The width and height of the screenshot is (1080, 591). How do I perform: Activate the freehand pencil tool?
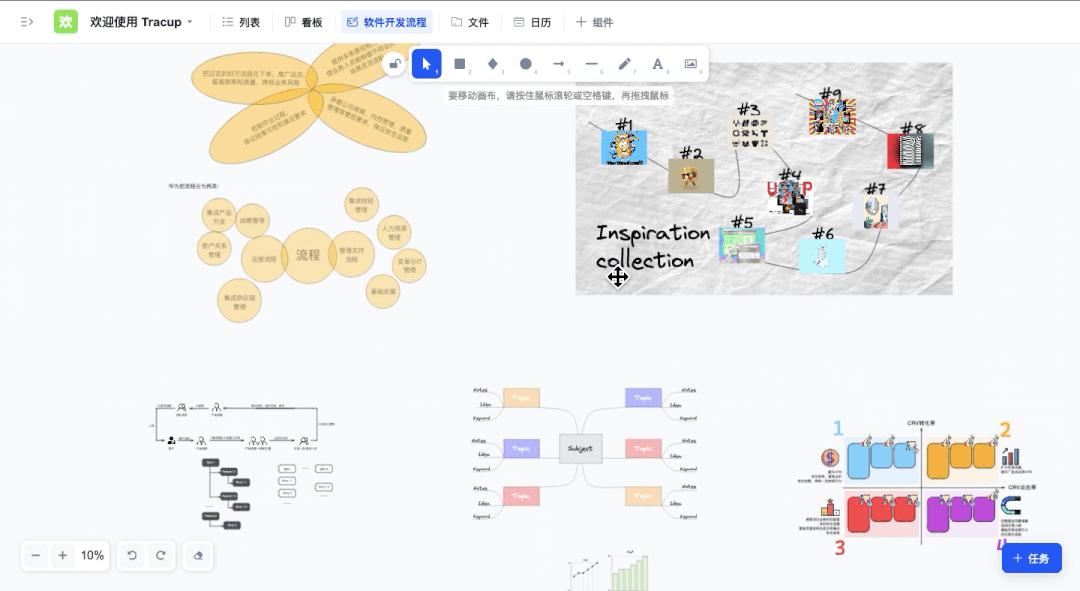tap(625, 64)
